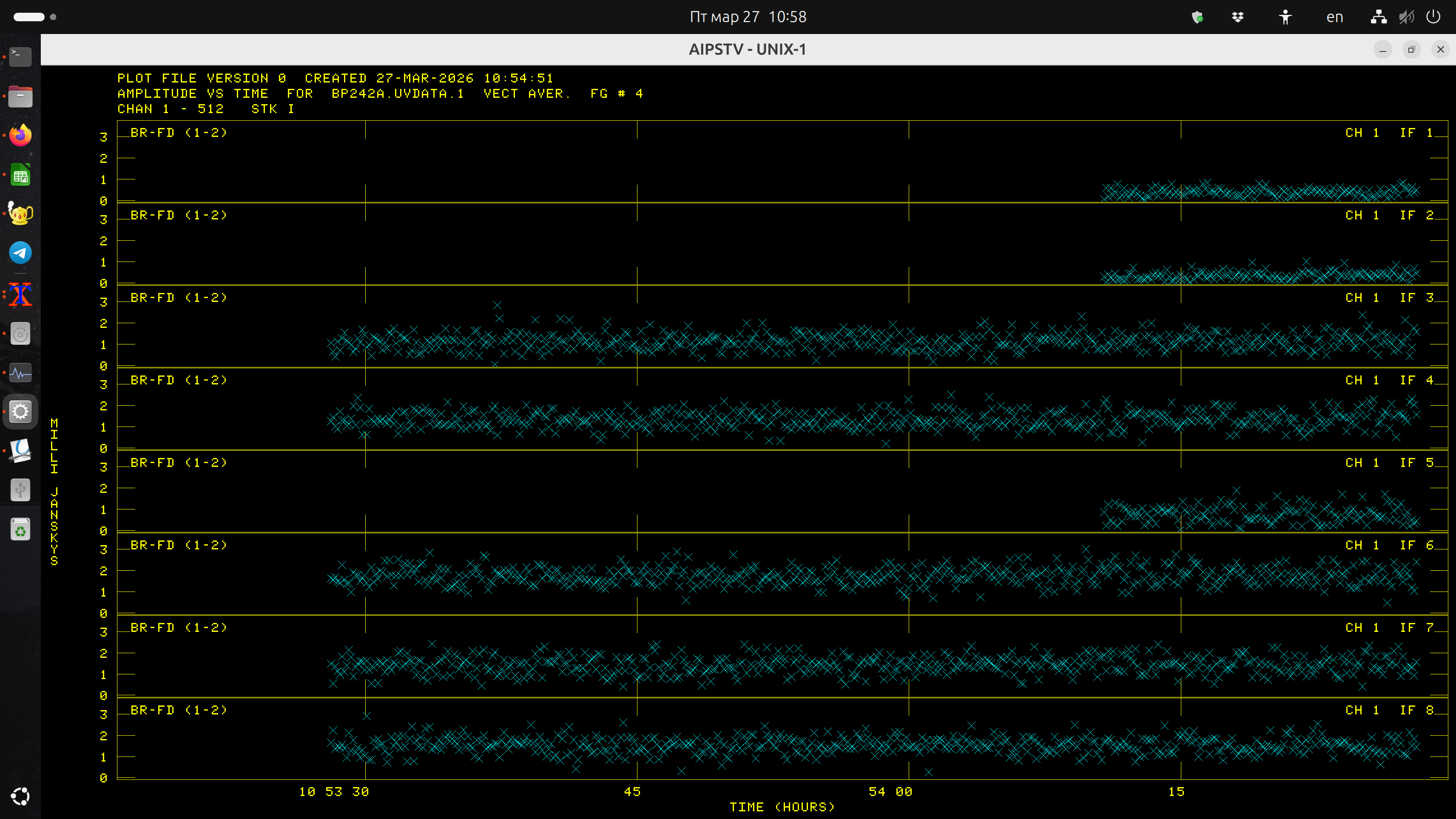Viewport: 1456px width, 819px height.
Task: Open the Trash icon in dock
Action: (x=20, y=529)
